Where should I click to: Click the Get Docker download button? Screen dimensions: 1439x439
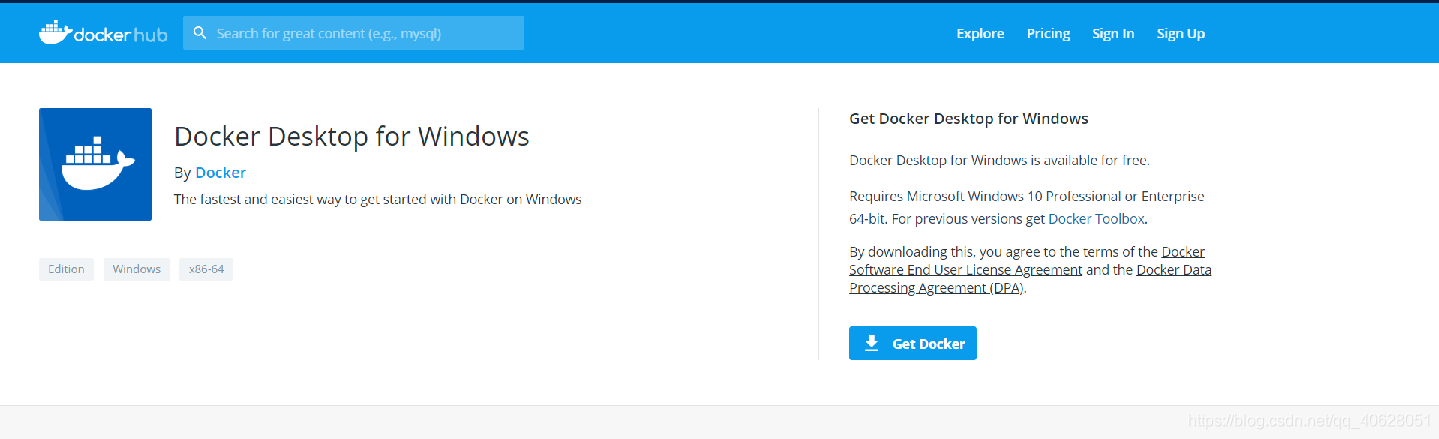[x=913, y=343]
